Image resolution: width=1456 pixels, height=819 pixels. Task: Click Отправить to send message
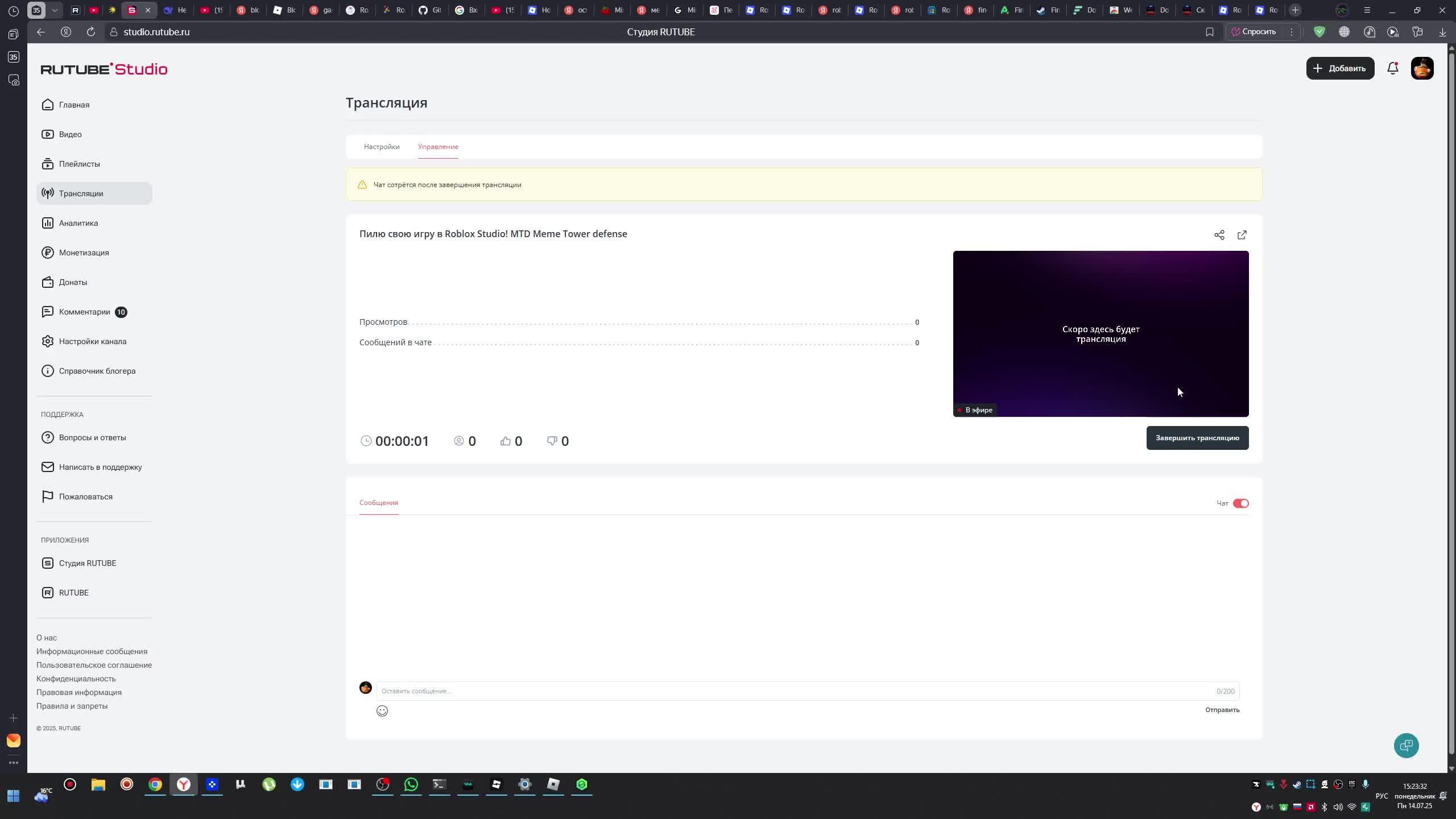(1222, 710)
